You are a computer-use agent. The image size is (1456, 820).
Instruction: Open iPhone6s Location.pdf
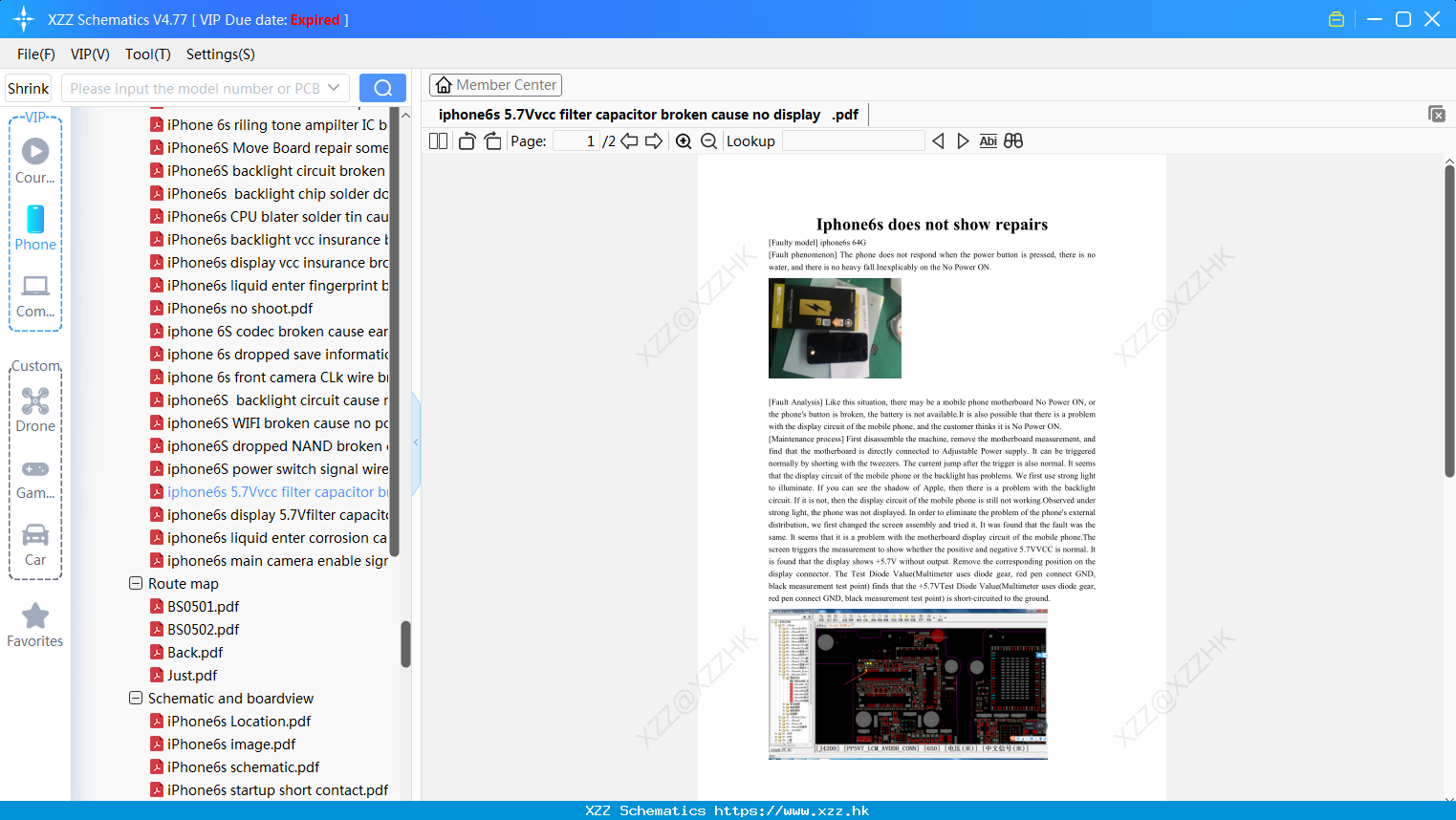(x=230, y=721)
